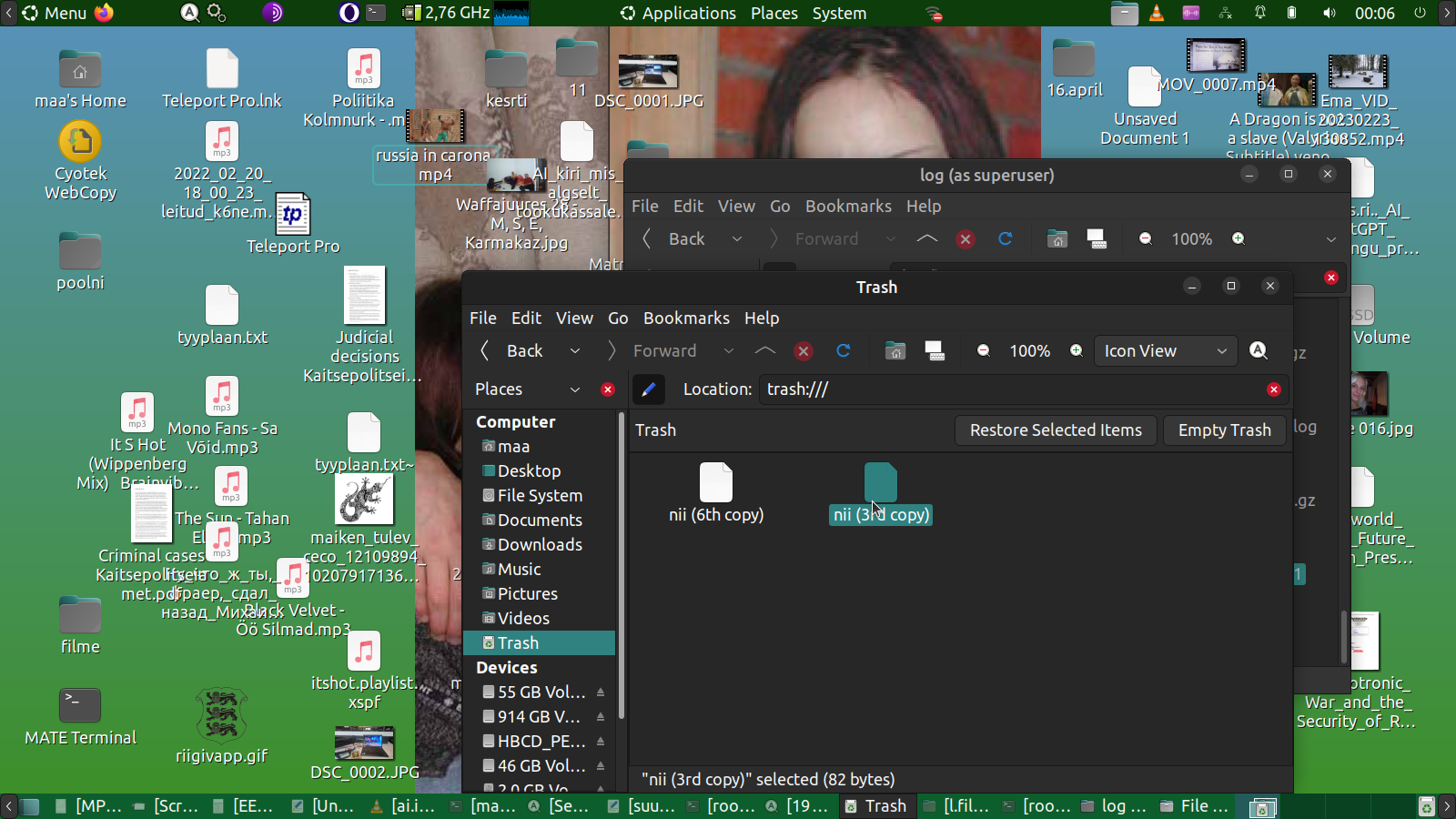
Task: Close the Places side pane
Action: tap(608, 389)
